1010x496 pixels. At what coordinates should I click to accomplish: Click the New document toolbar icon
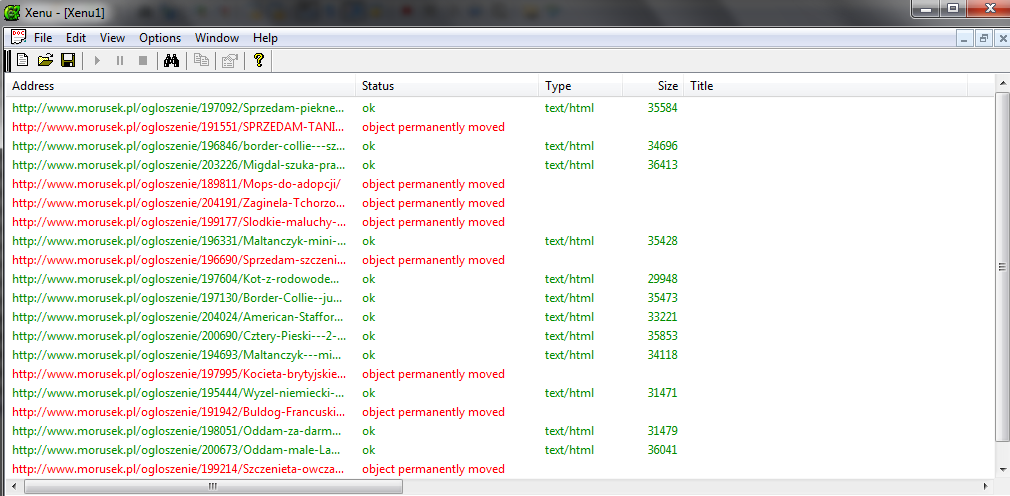[x=23, y=61]
